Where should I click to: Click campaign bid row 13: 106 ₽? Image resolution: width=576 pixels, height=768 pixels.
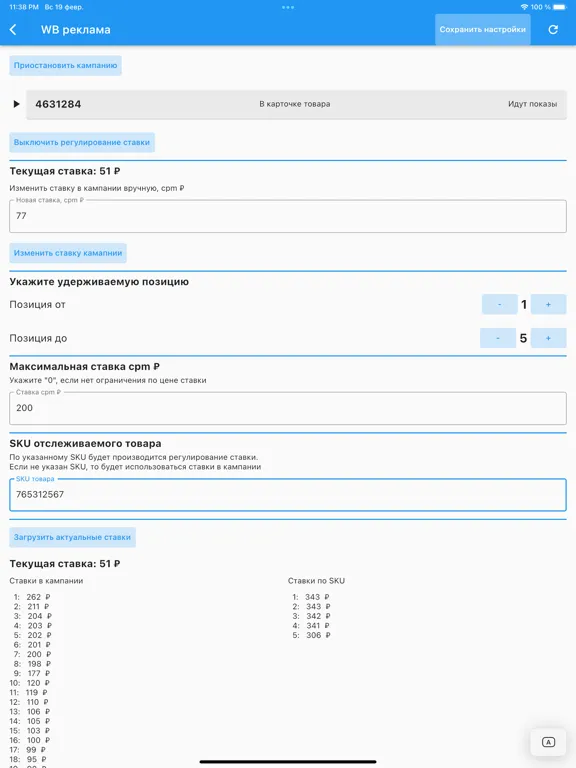click(x=30, y=712)
